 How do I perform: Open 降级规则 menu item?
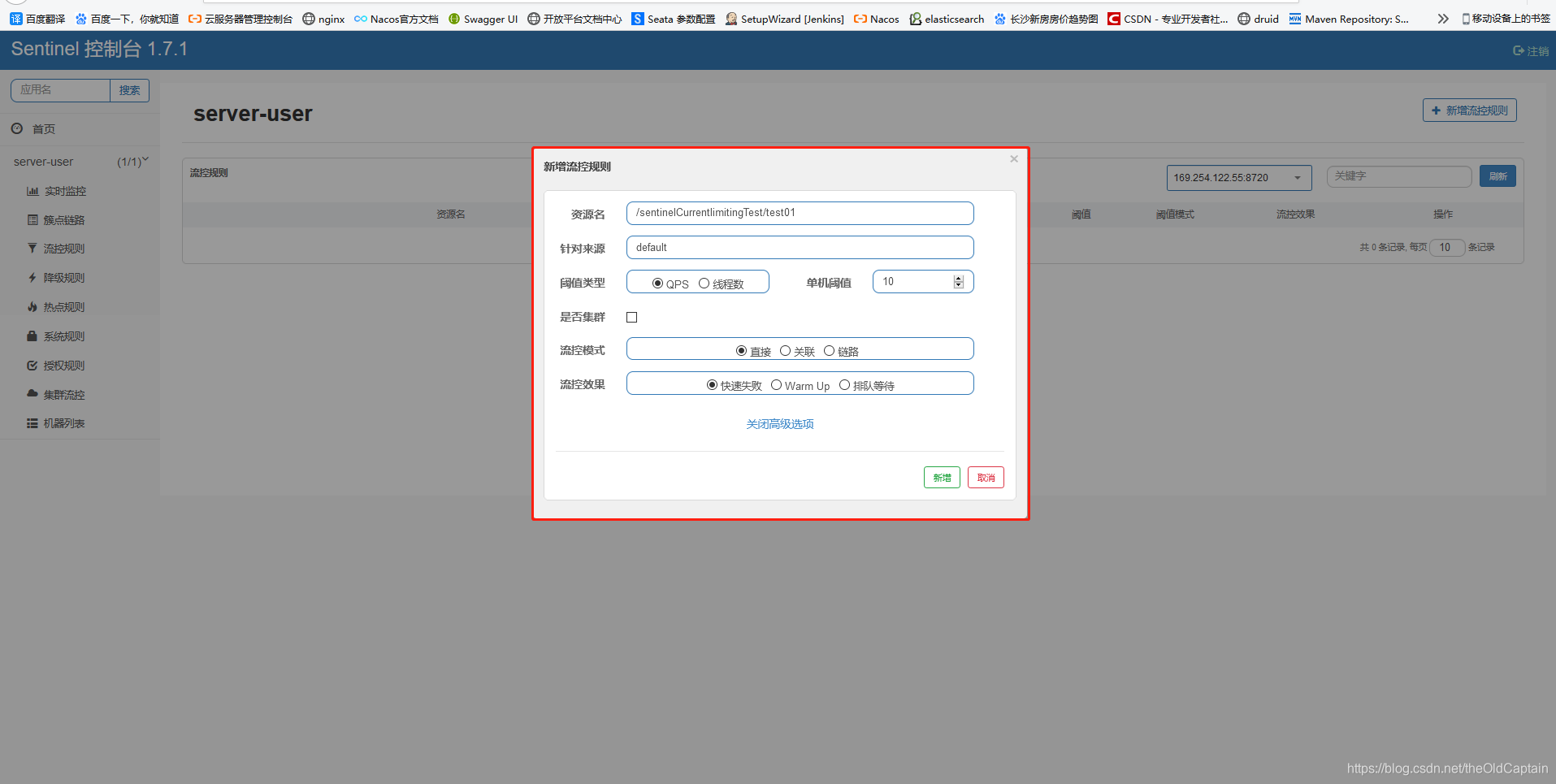[x=64, y=278]
